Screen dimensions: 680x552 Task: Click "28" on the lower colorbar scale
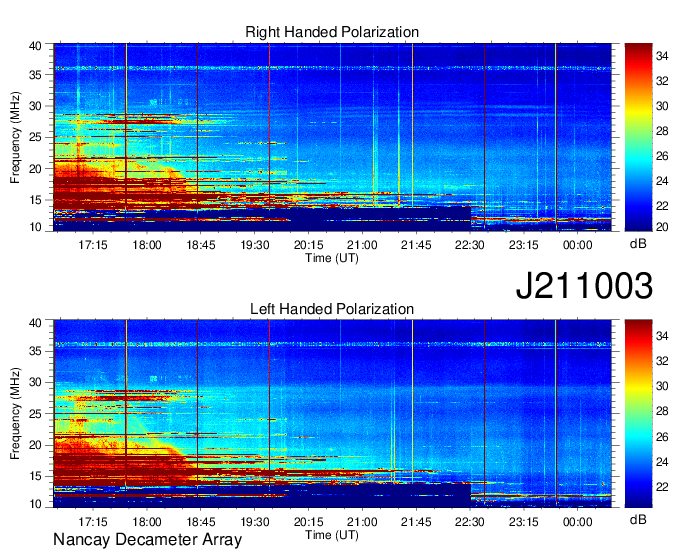click(x=662, y=411)
